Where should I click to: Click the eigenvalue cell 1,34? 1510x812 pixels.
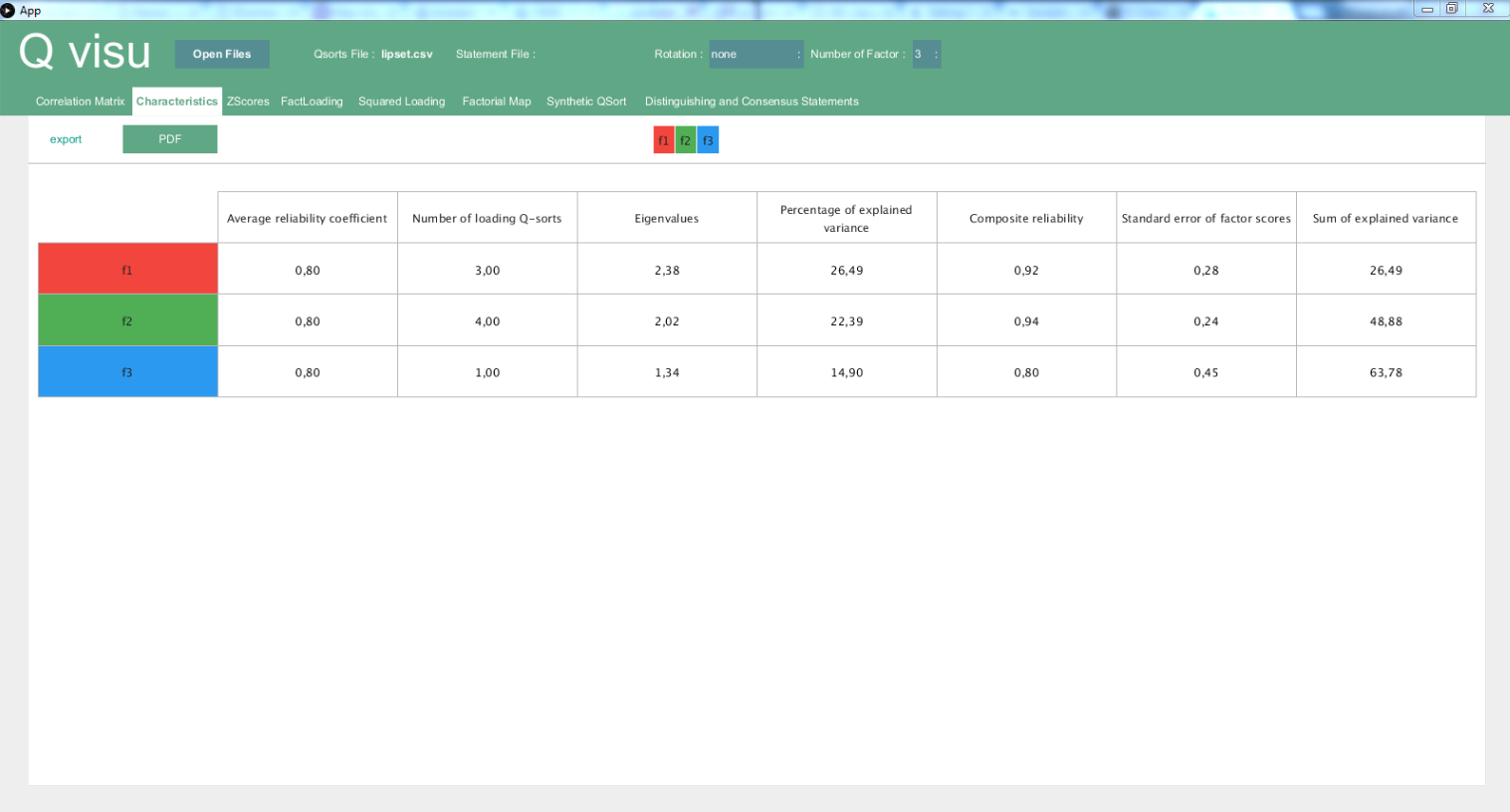(667, 372)
